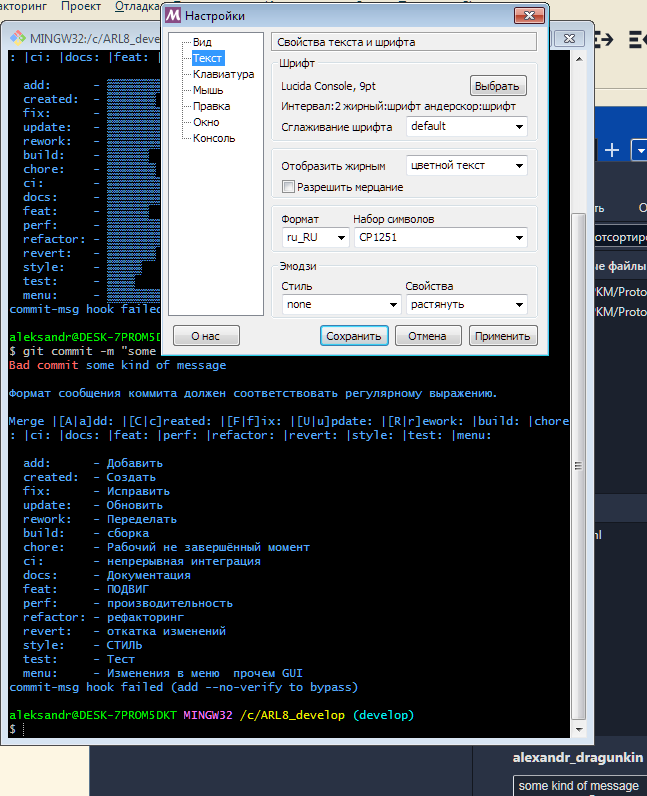
Task: Open the Сглаживание шрифта dropdown
Action: 466,126
